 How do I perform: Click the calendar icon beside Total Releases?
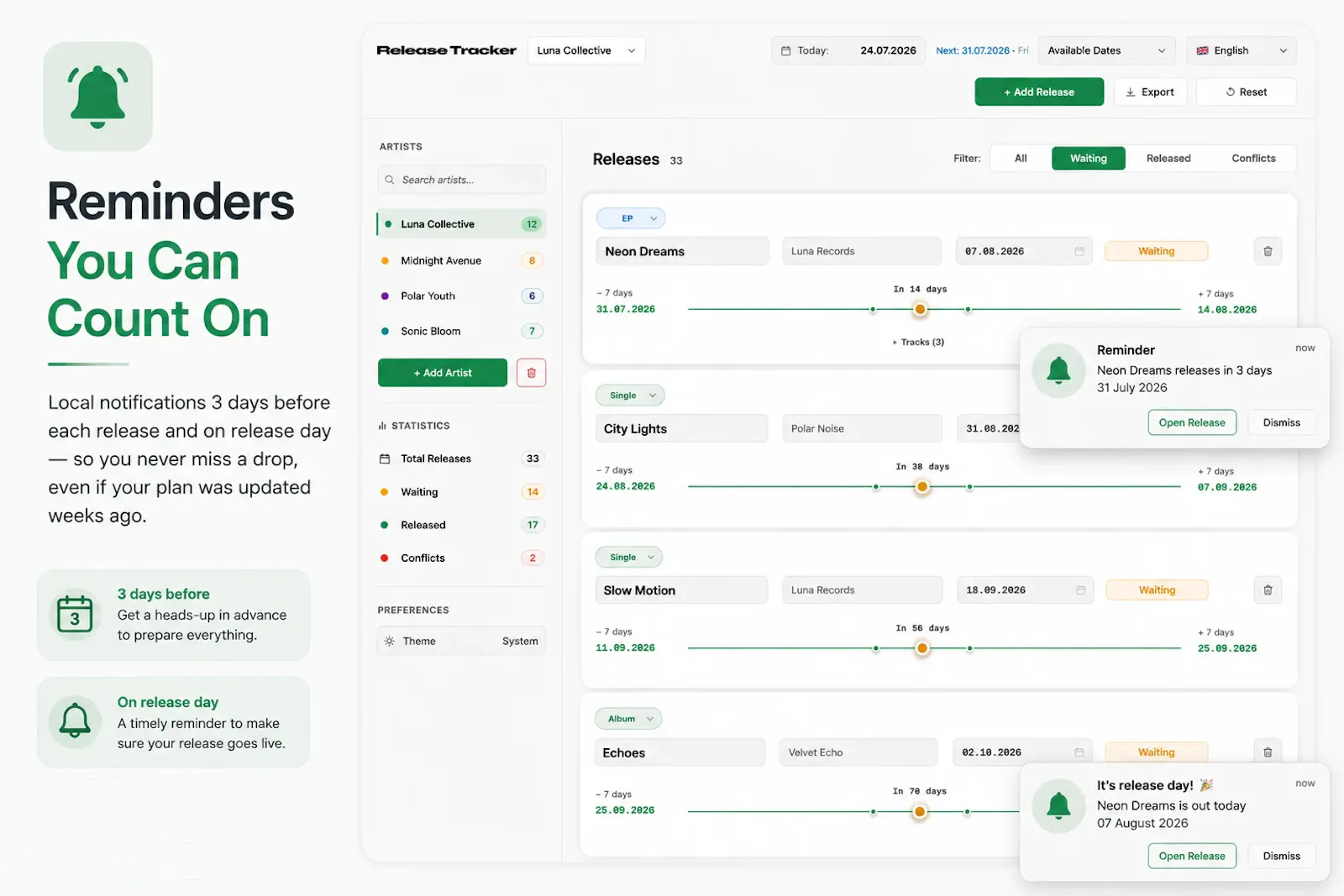tap(385, 458)
